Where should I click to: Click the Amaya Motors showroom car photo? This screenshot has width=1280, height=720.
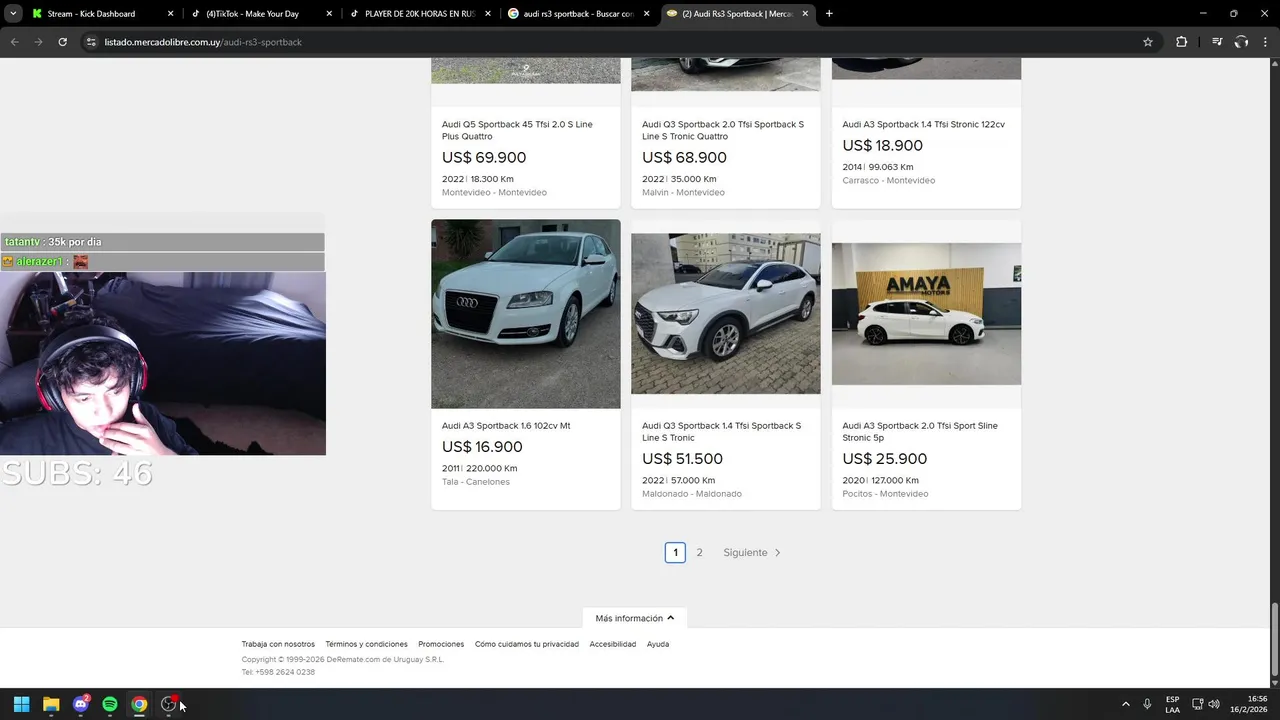[x=926, y=314]
